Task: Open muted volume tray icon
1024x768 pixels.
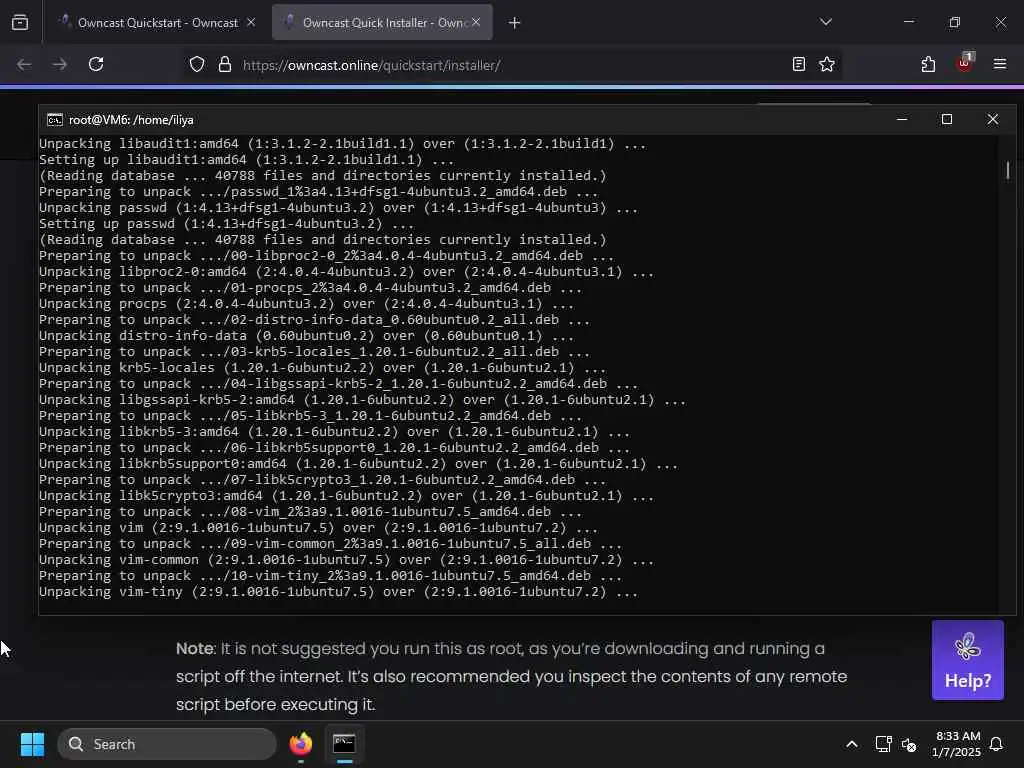Action: (908, 744)
